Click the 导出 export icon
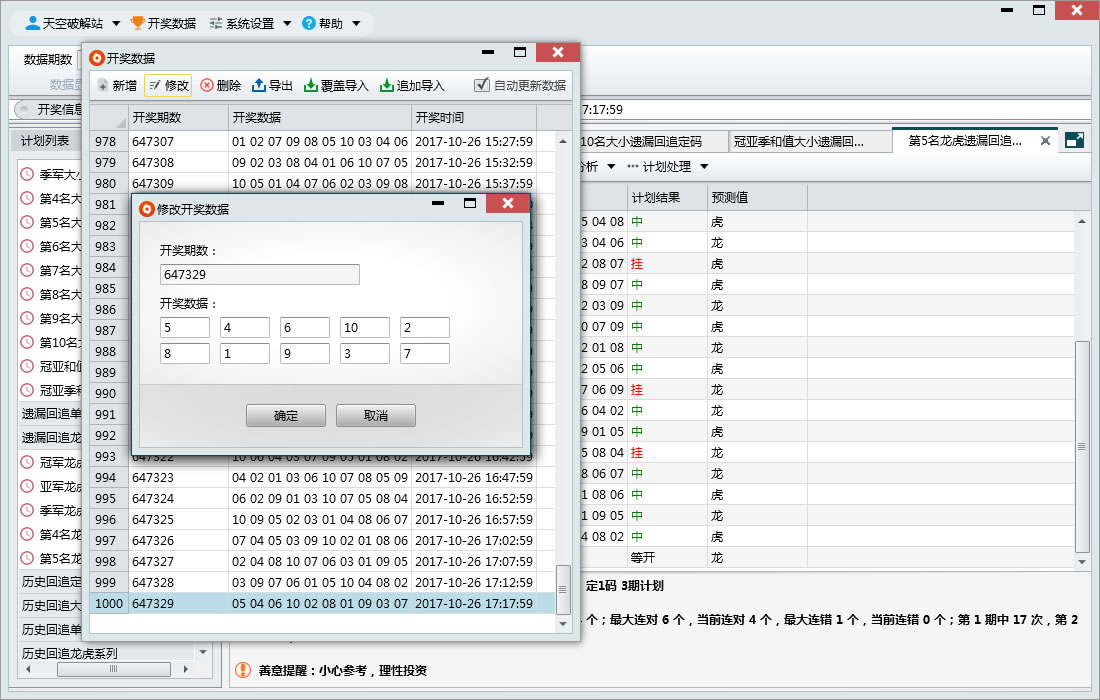1100x700 pixels. tap(258, 86)
